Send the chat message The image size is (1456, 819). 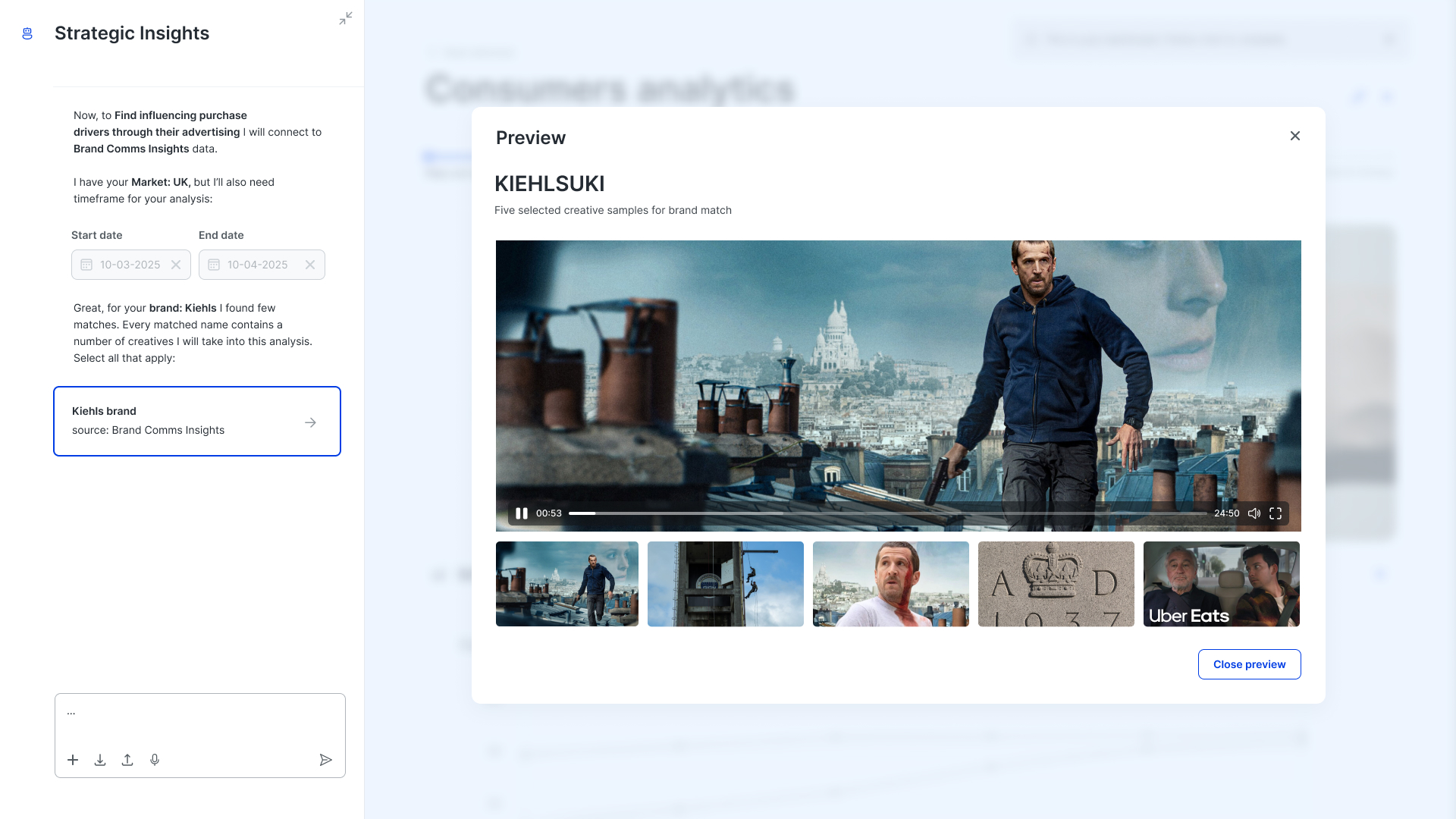(x=326, y=760)
